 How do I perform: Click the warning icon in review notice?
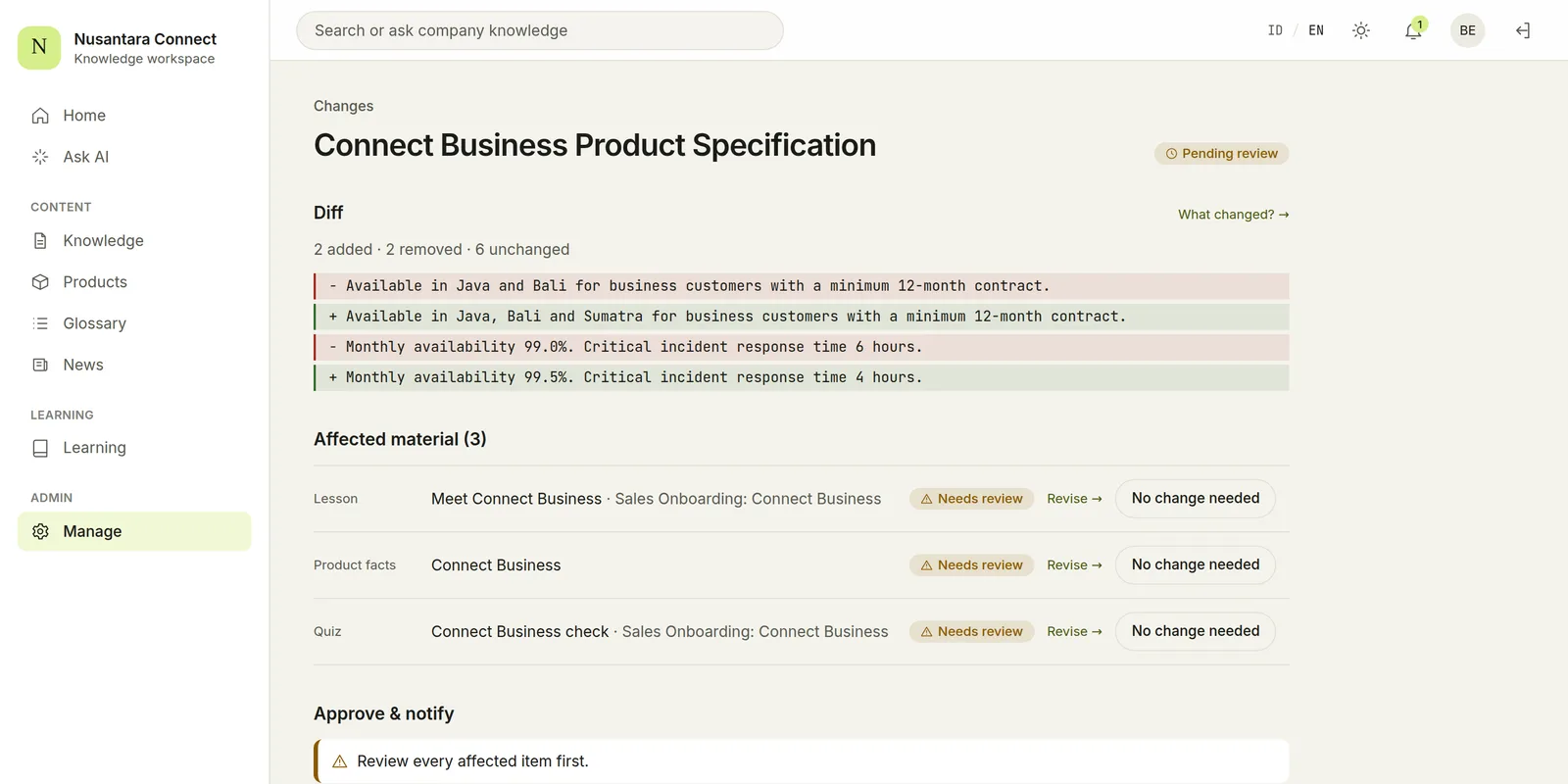click(340, 761)
